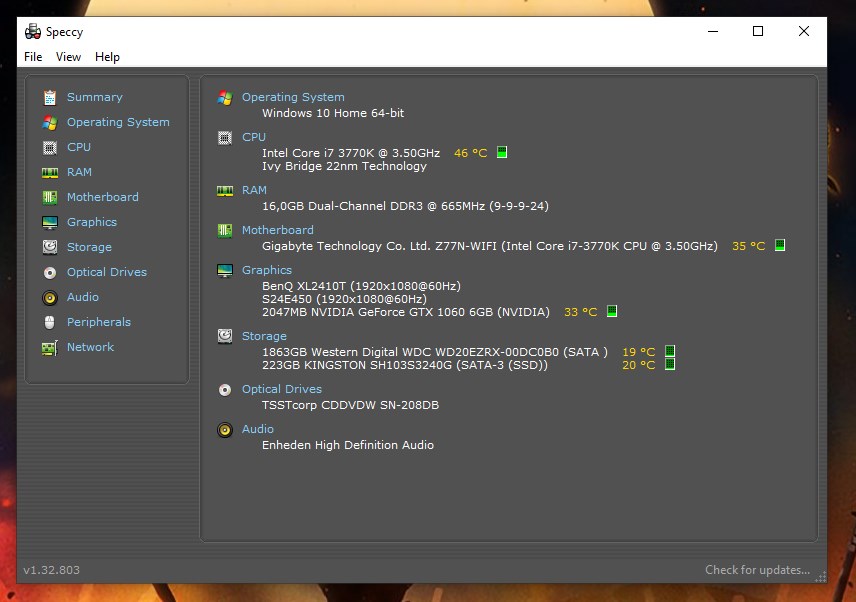The image size is (856, 602).
Task: Select Peripherals in the sidebar
Action: (99, 322)
